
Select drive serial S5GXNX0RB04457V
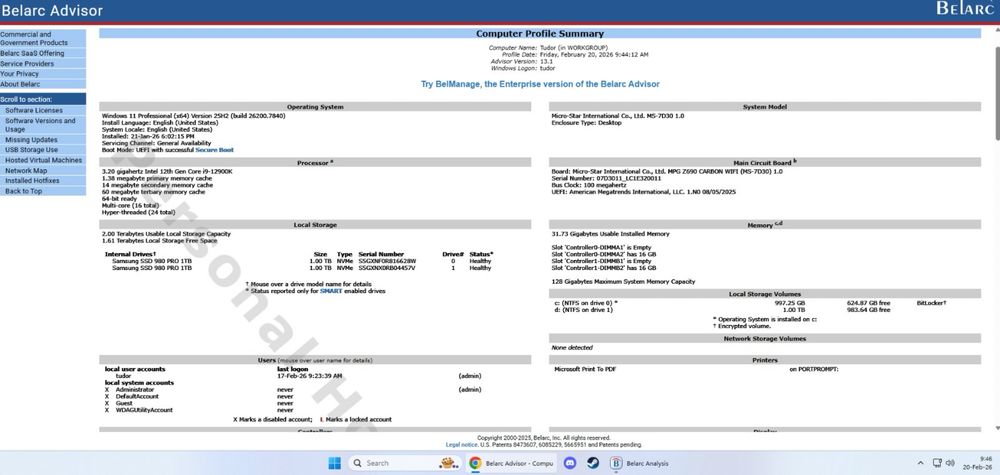pos(387,268)
